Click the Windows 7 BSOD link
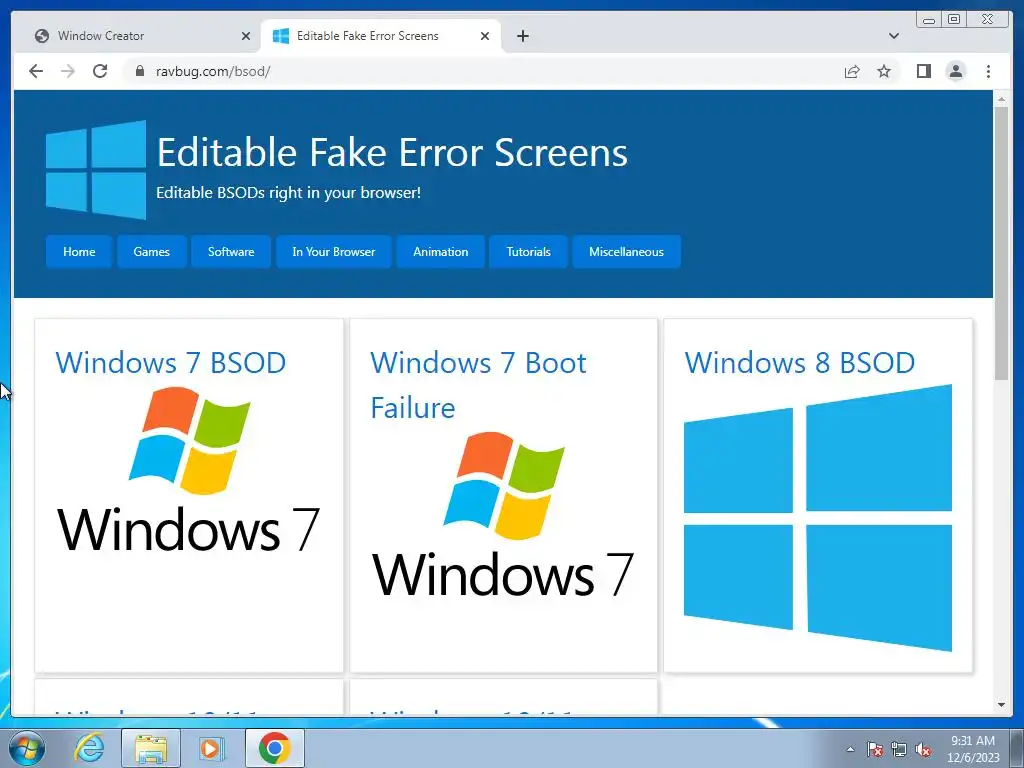 [170, 362]
